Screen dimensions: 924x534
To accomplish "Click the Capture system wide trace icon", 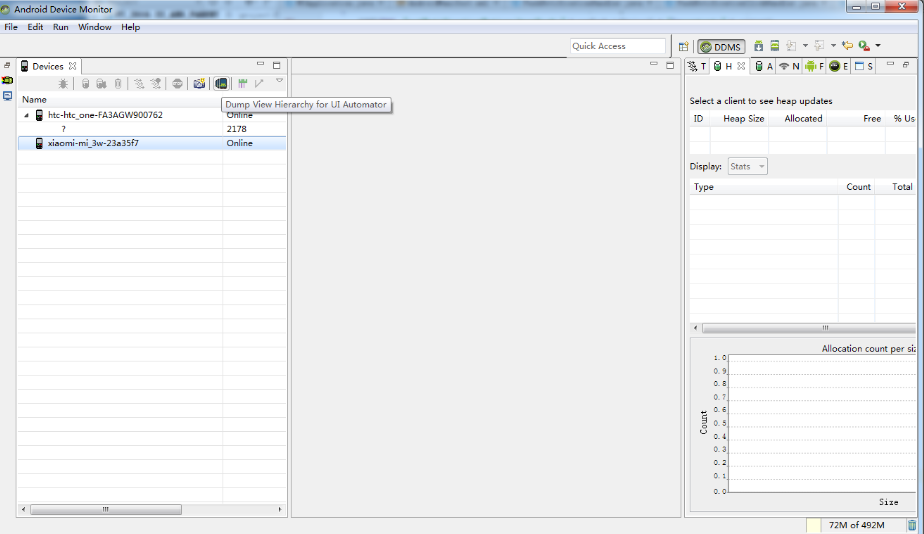I will pyautogui.click(x=242, y=84).
